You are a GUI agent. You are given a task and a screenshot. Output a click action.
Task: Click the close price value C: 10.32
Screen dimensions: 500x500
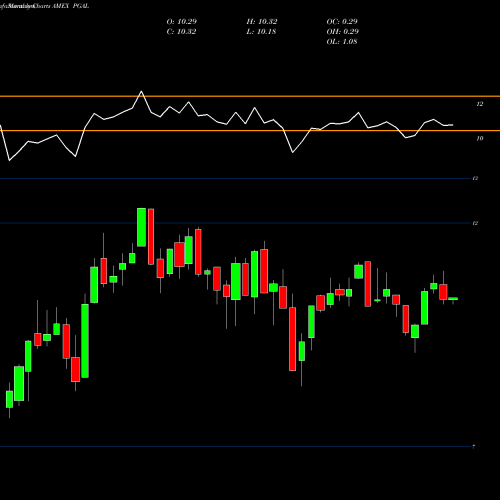181,32
